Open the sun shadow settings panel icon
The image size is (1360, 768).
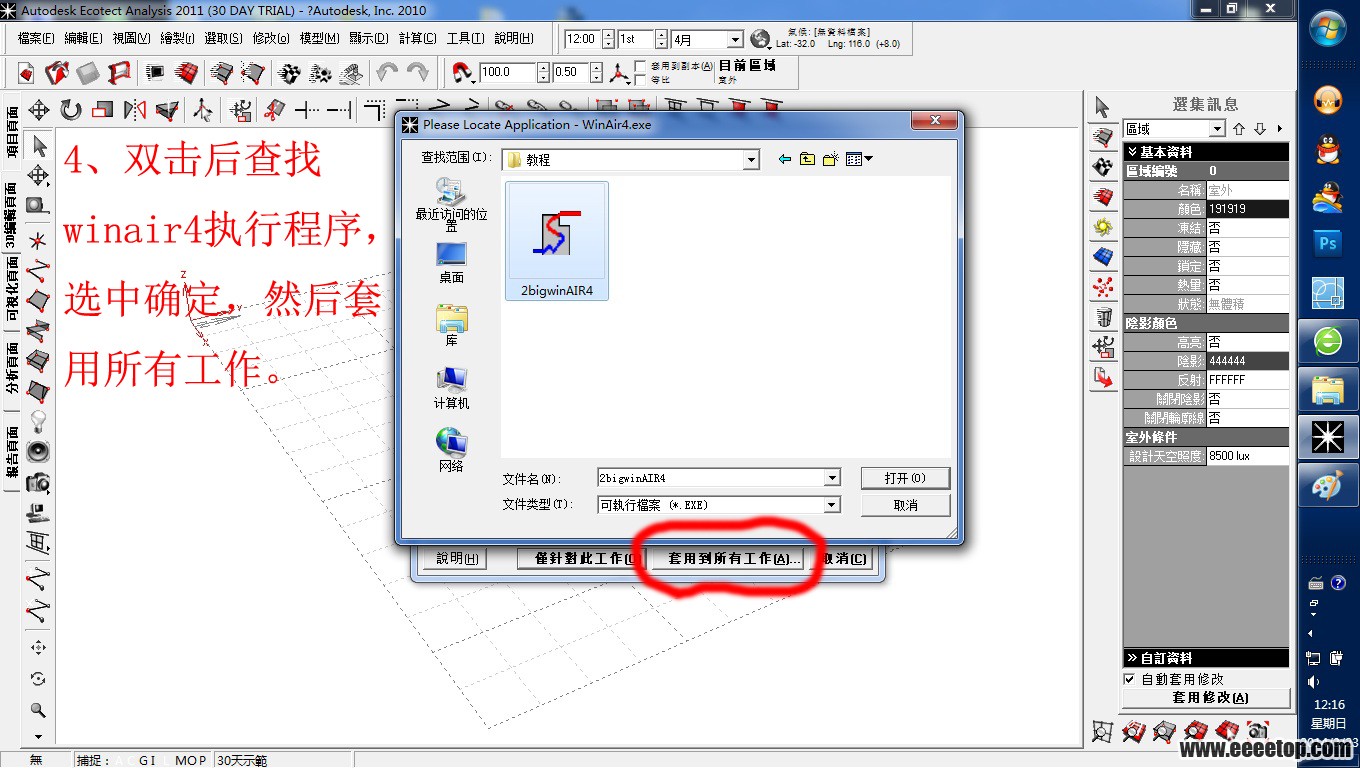pos(1103,227)
